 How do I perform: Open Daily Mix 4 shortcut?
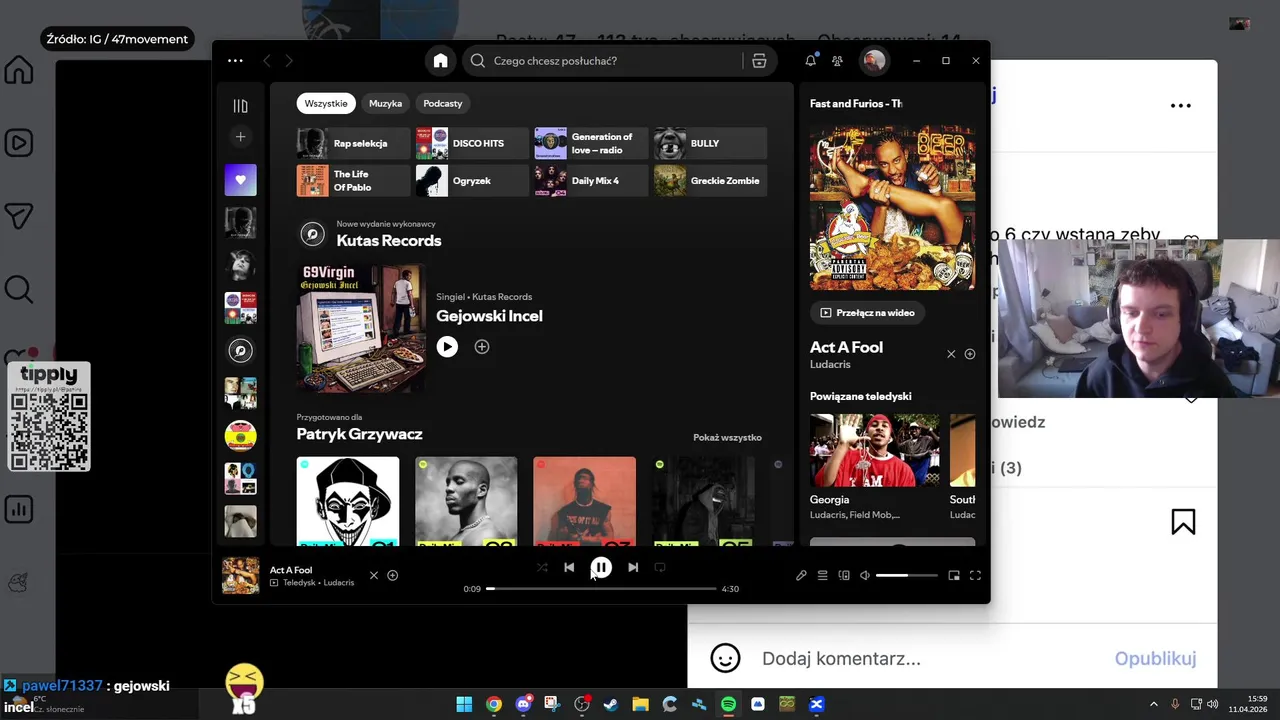591,181
